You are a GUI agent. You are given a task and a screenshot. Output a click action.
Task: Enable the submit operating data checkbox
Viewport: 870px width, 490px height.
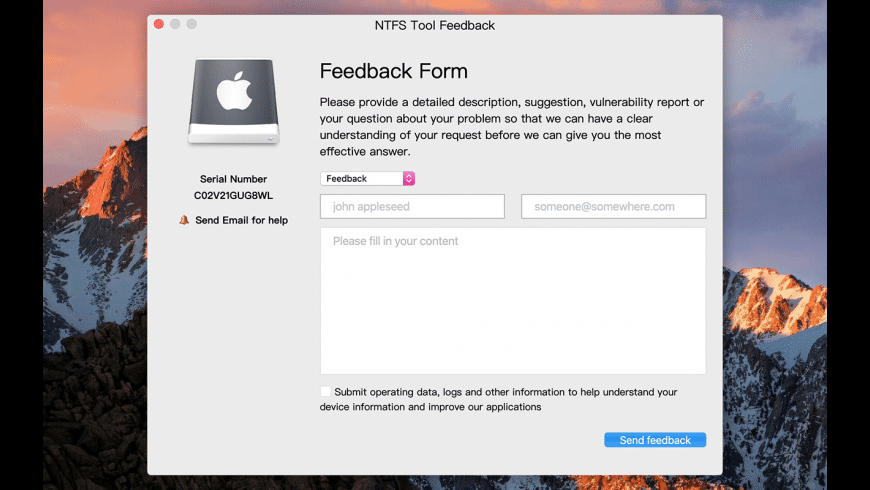click(326, 391)
